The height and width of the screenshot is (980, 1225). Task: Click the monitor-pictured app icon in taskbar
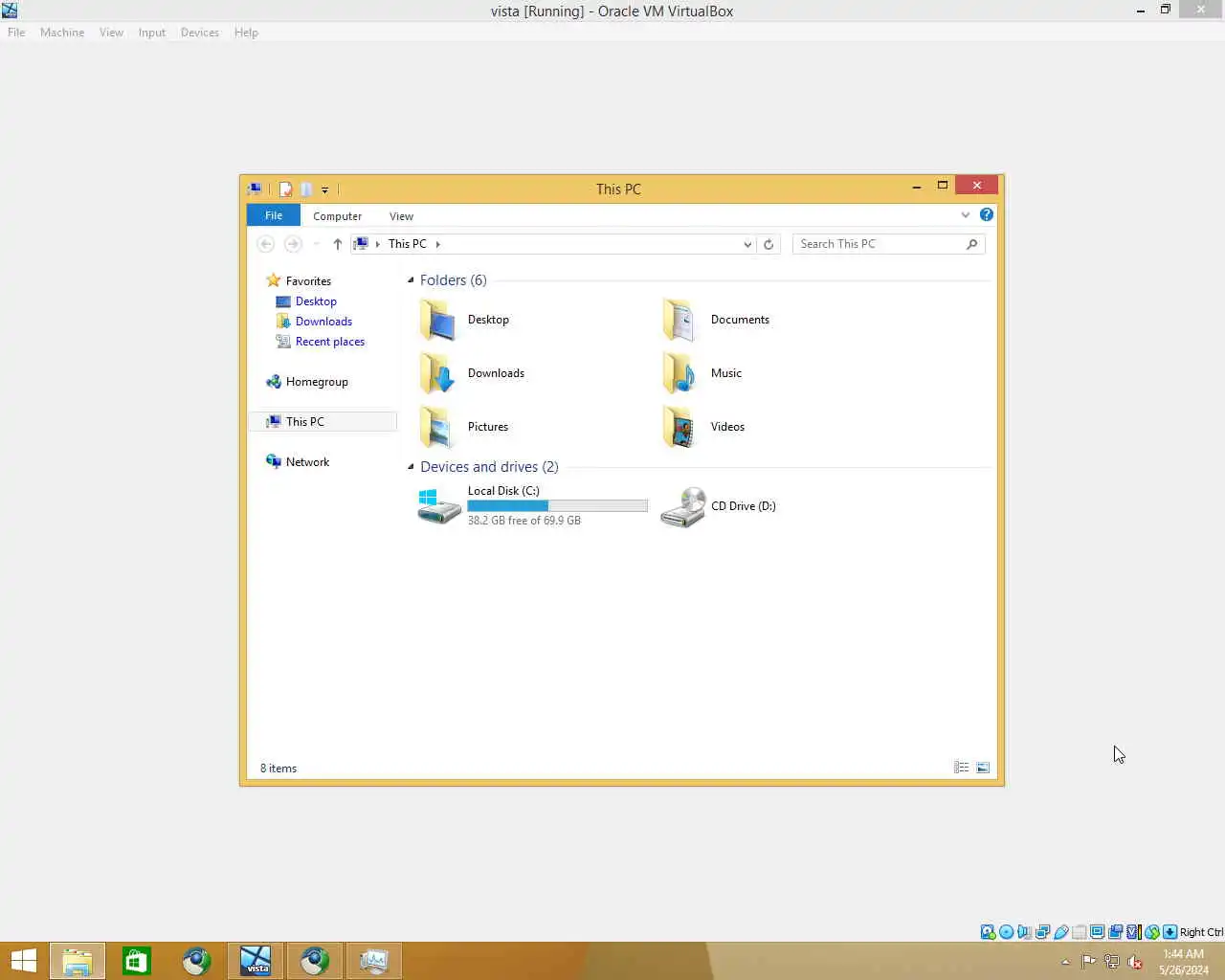[374, 961]
